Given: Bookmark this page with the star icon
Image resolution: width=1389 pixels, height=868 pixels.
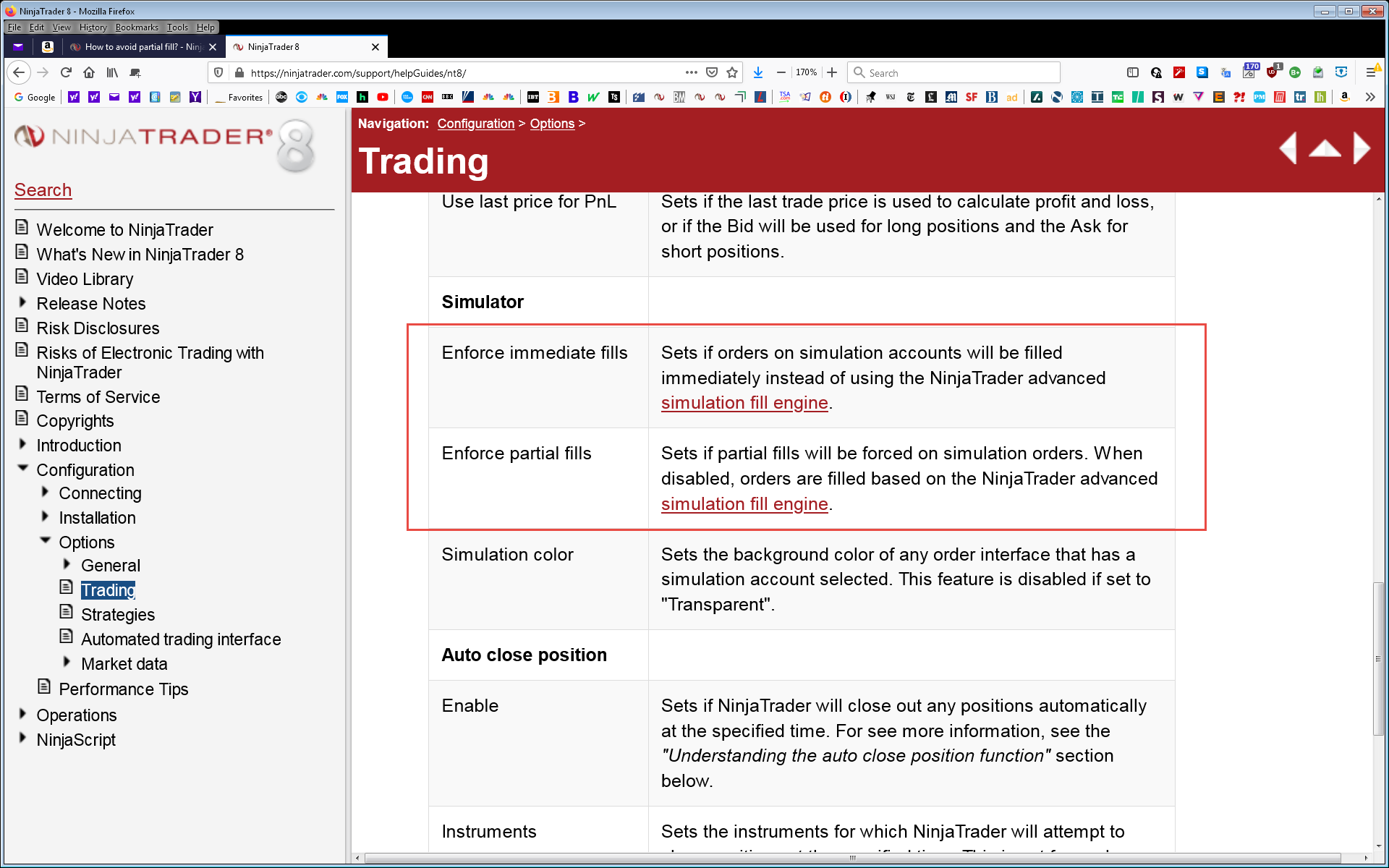Looking at the screenshot, I should tap(732, 72).
